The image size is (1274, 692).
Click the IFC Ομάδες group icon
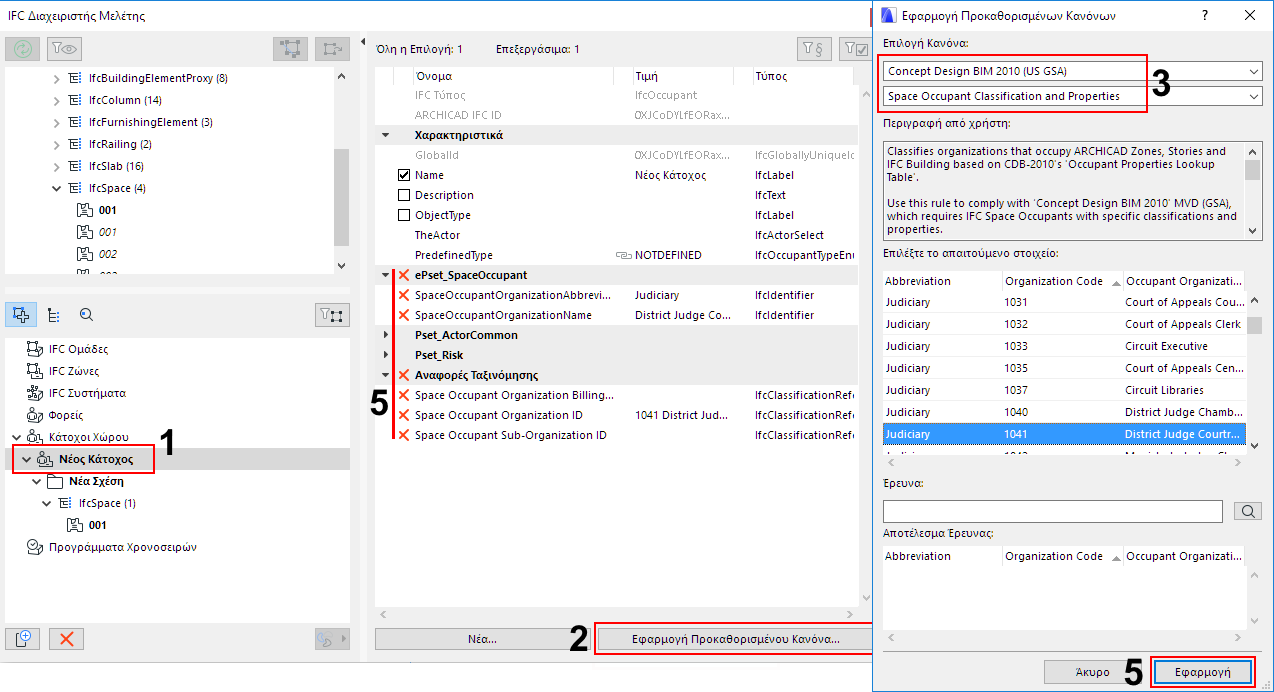pos(34,349)
